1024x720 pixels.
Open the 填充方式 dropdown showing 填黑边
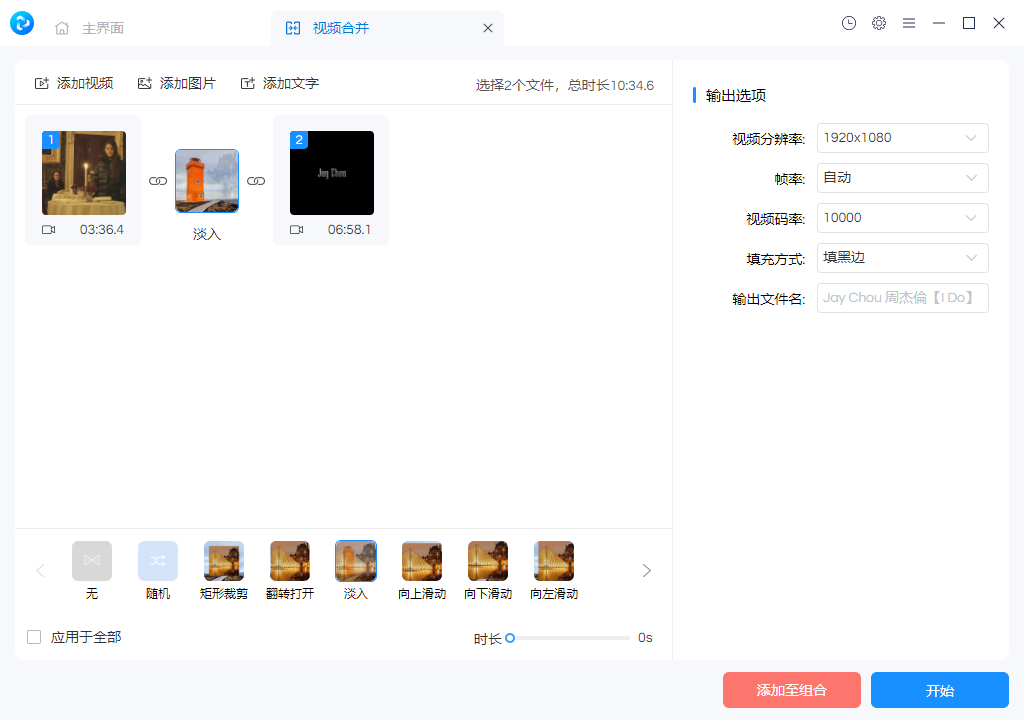tap(902, 258)
